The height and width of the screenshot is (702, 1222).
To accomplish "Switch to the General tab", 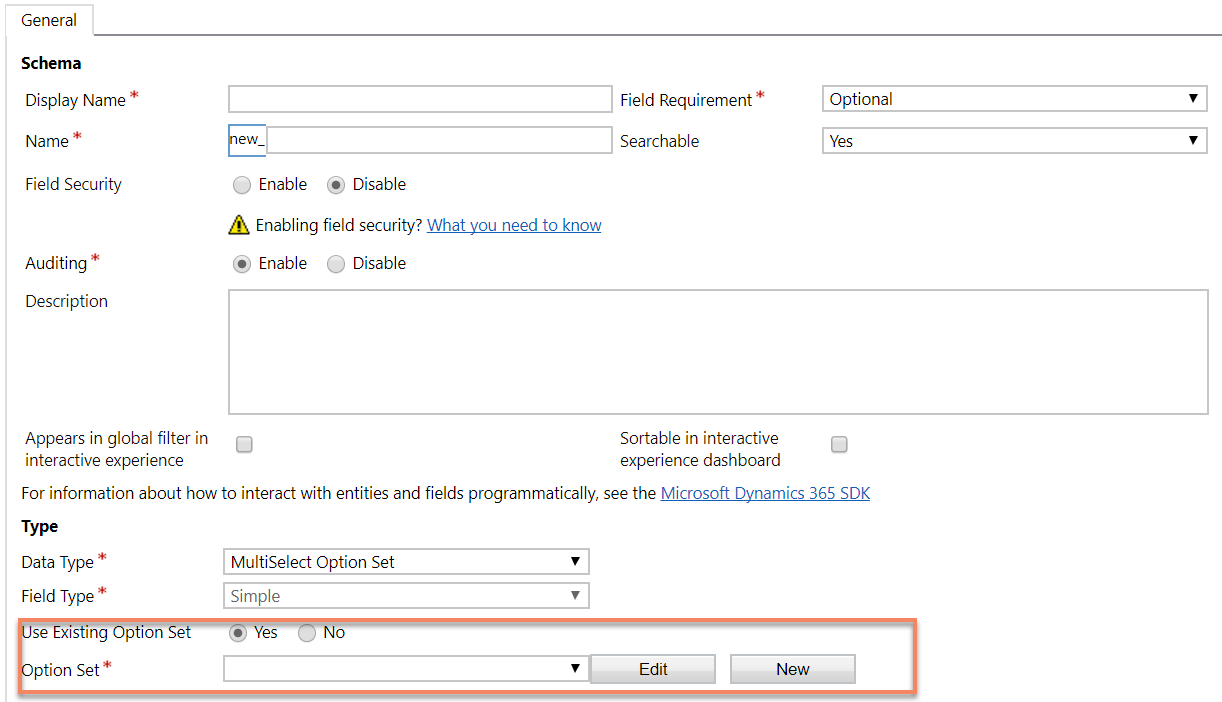I will click(x=48, y=19).
